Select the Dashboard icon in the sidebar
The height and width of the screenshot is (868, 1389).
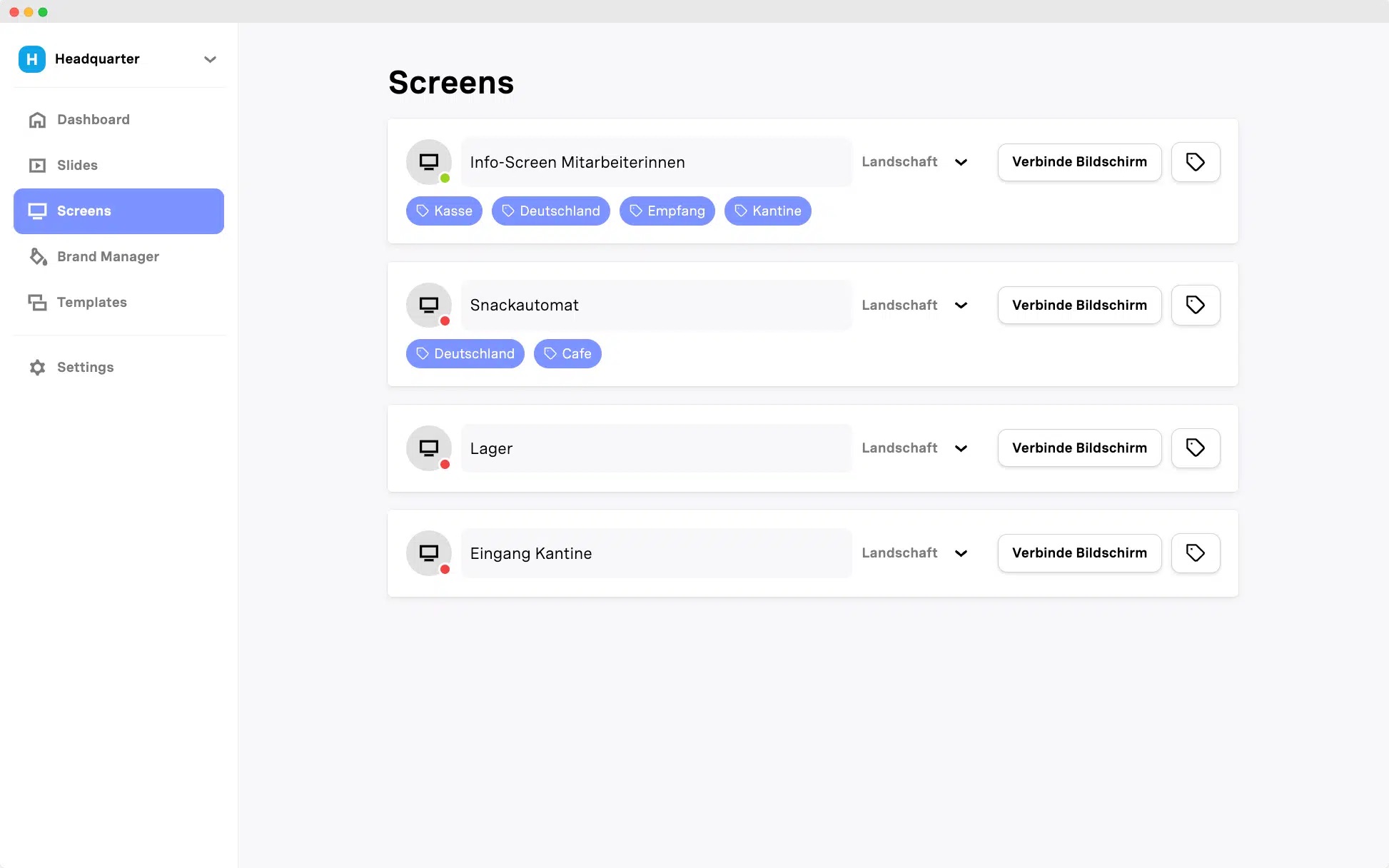[x=37, y=119]
